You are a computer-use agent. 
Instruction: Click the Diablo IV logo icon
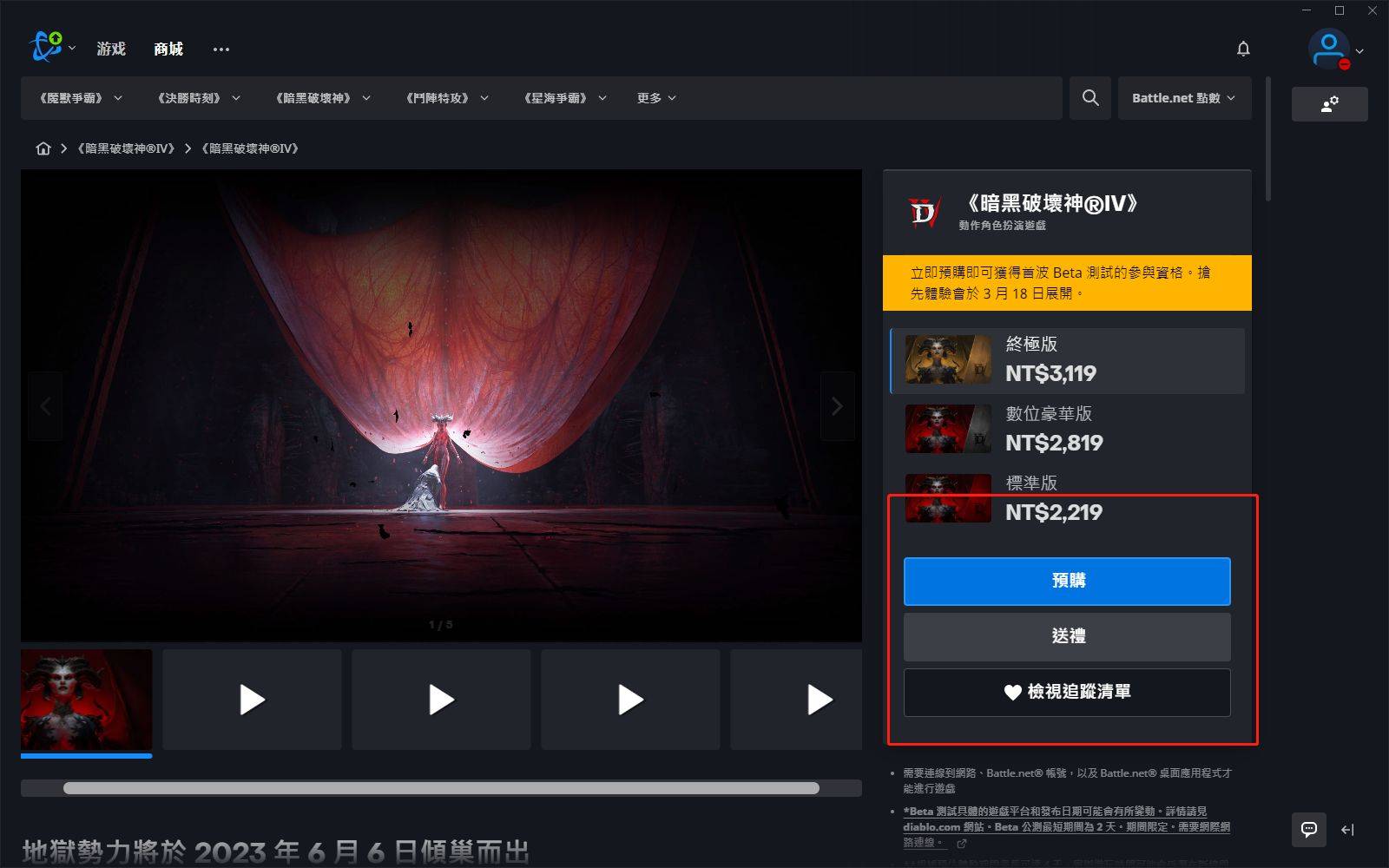tap(924, 212)
